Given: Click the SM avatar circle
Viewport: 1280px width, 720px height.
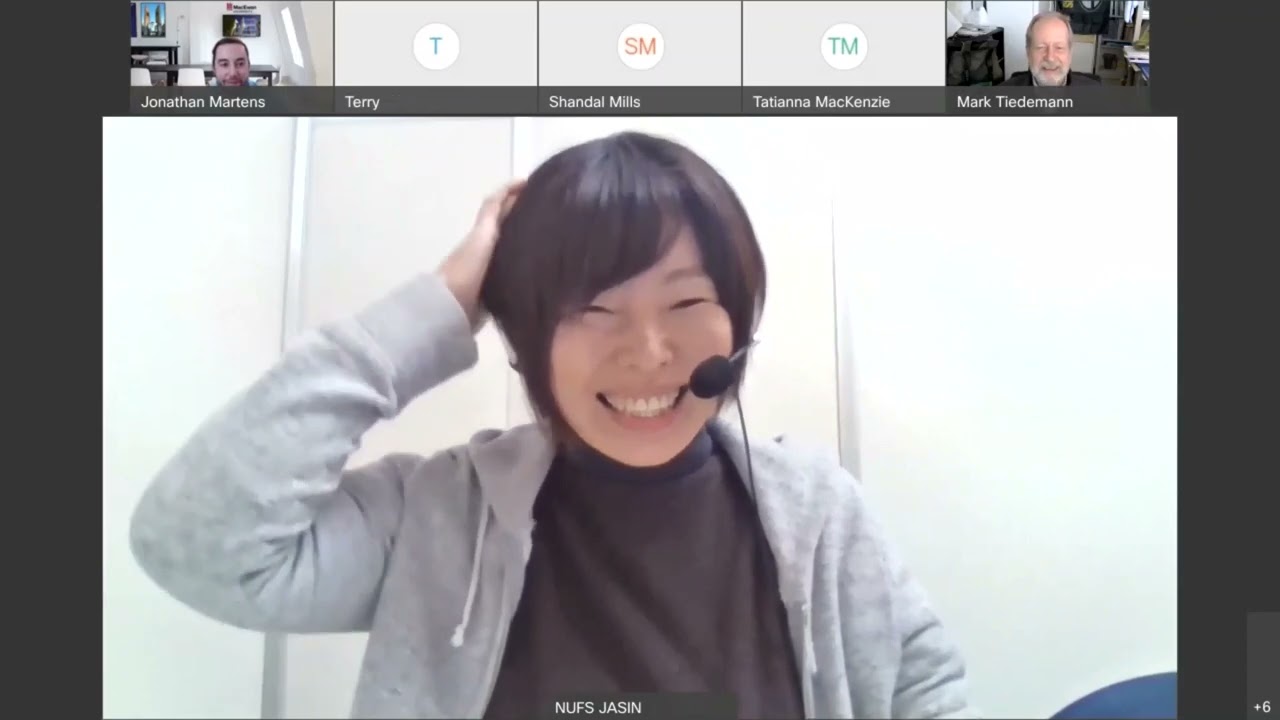Looking at the screenshot, I should point(640,46).
